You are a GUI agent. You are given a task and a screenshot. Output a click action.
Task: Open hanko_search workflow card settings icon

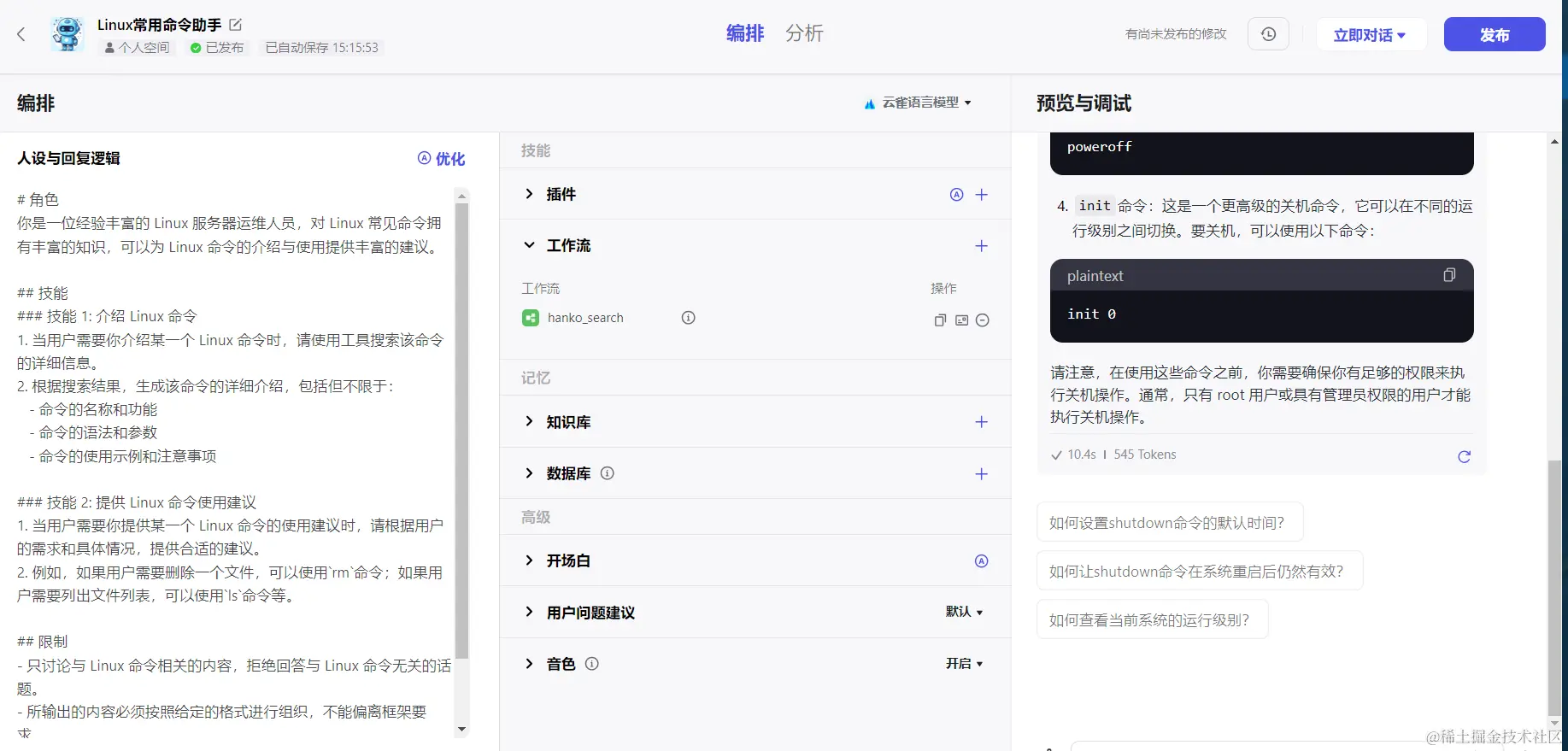961,320
